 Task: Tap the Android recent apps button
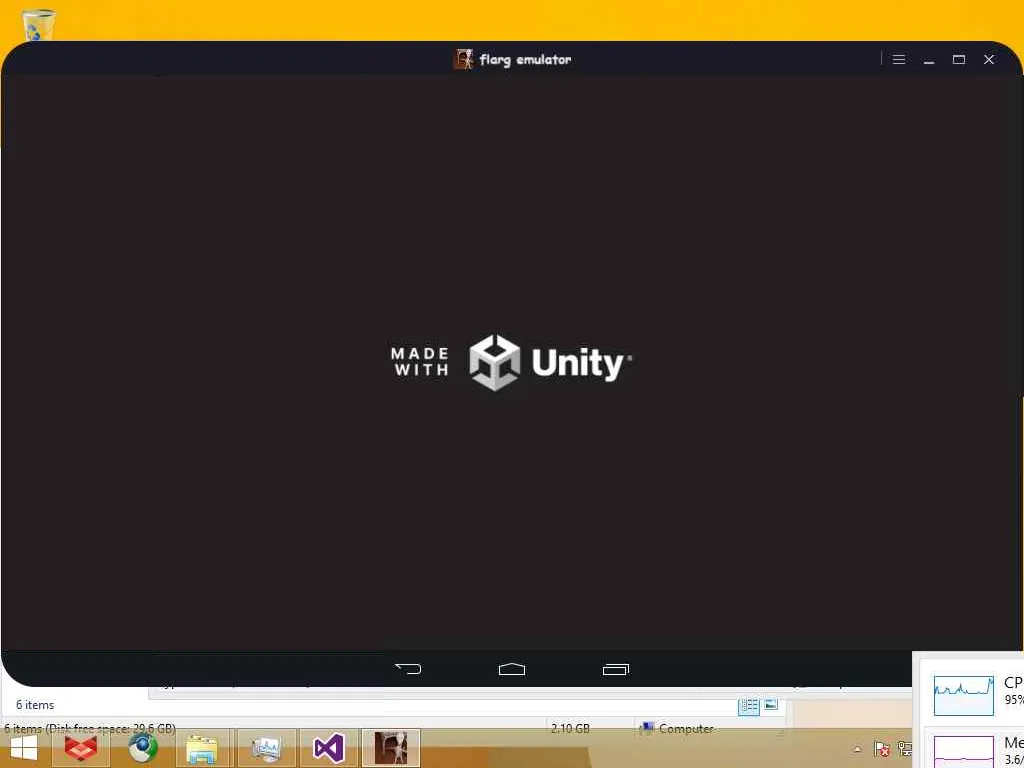tap(615, 669)
